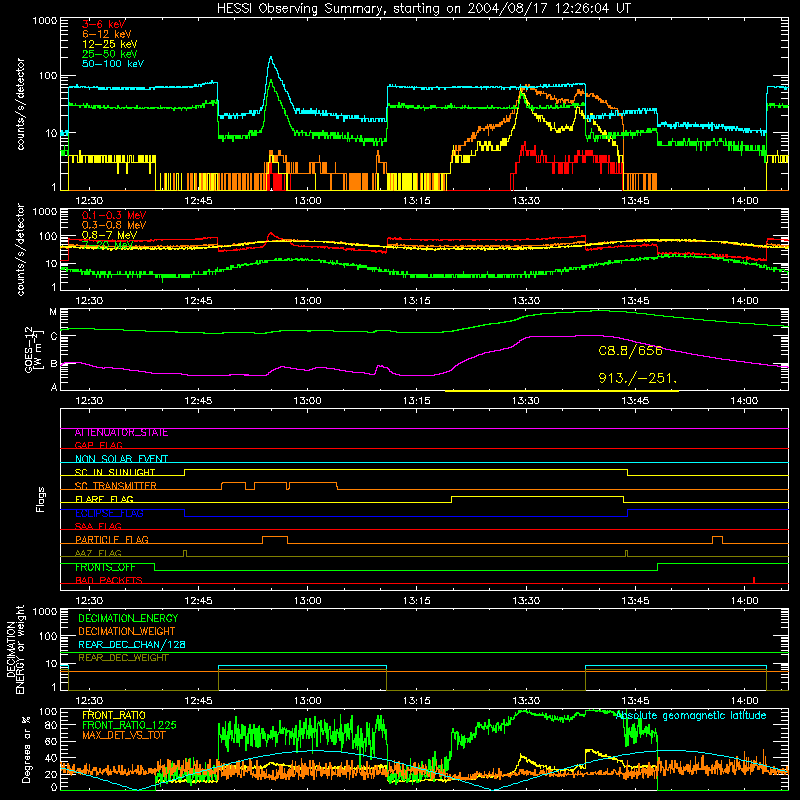Viewport: 800px width, 800px height.
Task: Click the 50-100 keV peak near 12:55
Action: (271, 58)
